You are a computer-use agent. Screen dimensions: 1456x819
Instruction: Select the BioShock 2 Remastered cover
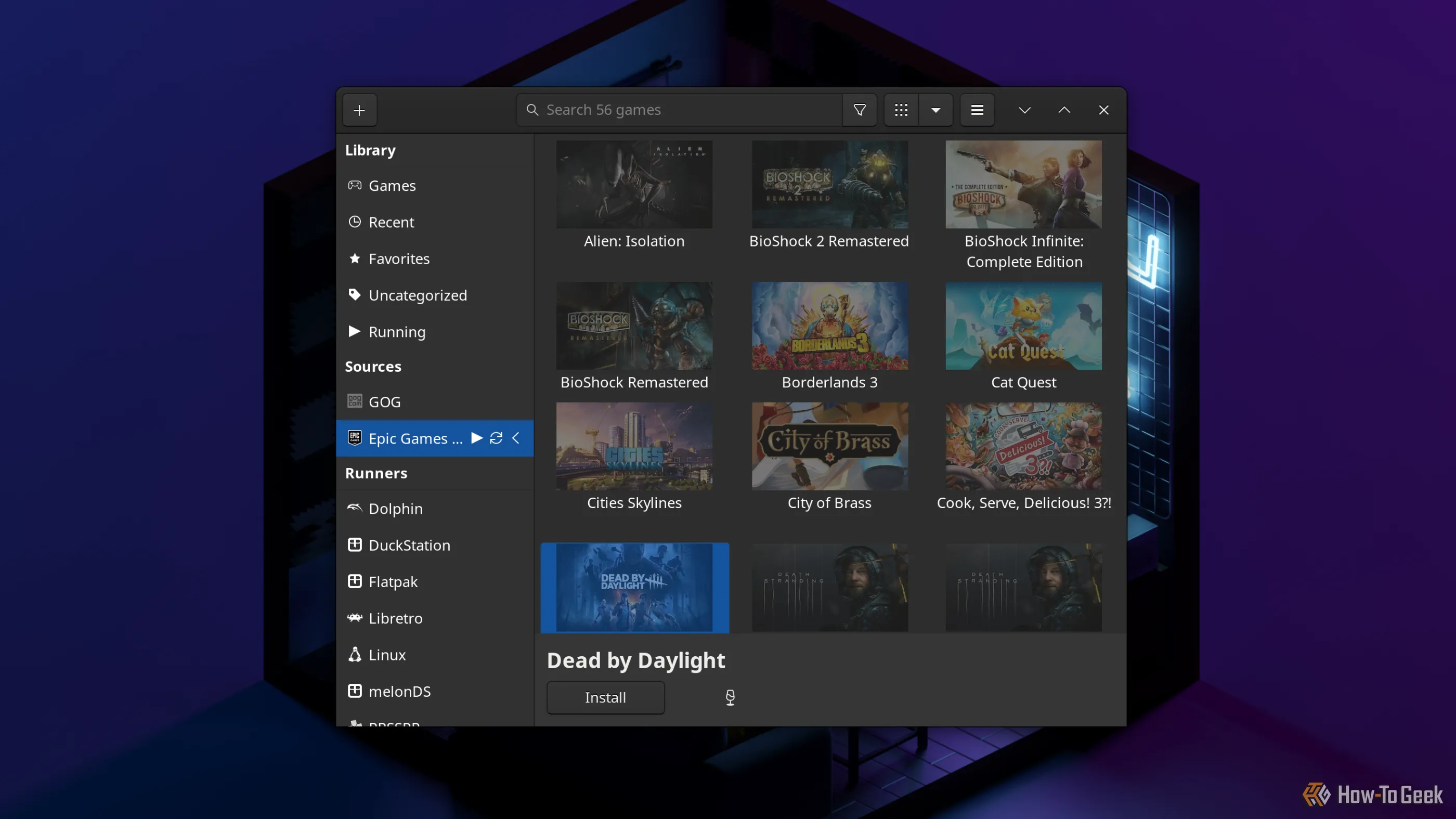[830, 184]
